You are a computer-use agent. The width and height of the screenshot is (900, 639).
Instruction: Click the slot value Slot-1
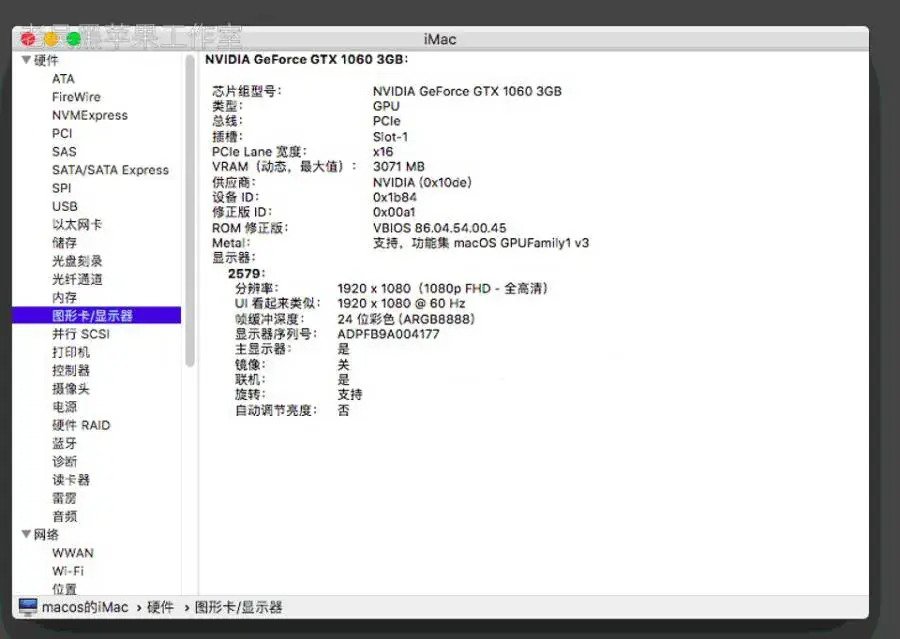(x=390, y=137)
